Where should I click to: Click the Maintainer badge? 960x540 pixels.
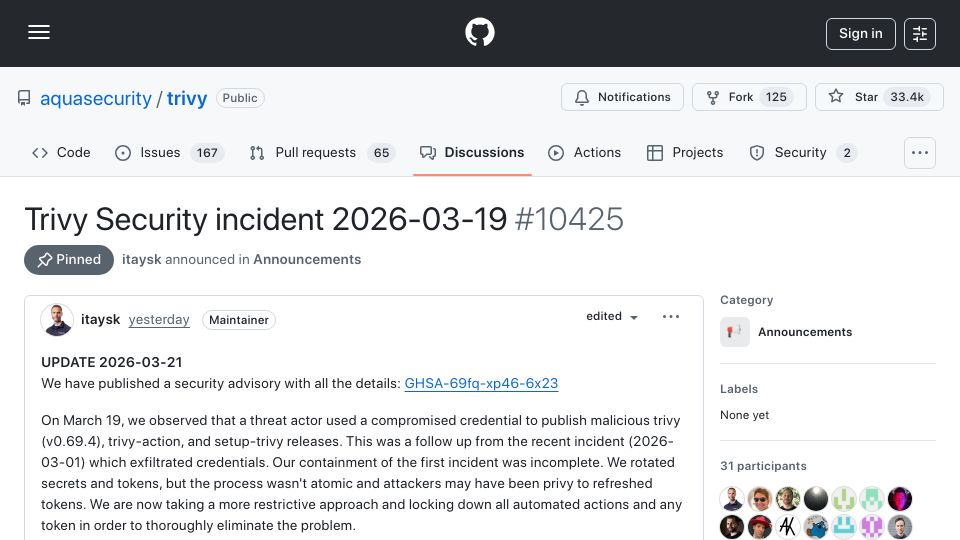239,320
